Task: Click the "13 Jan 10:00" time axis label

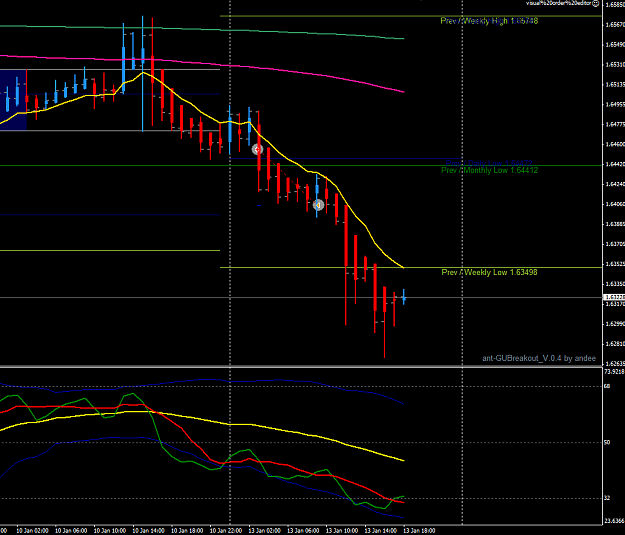Action: coord(342,531)
